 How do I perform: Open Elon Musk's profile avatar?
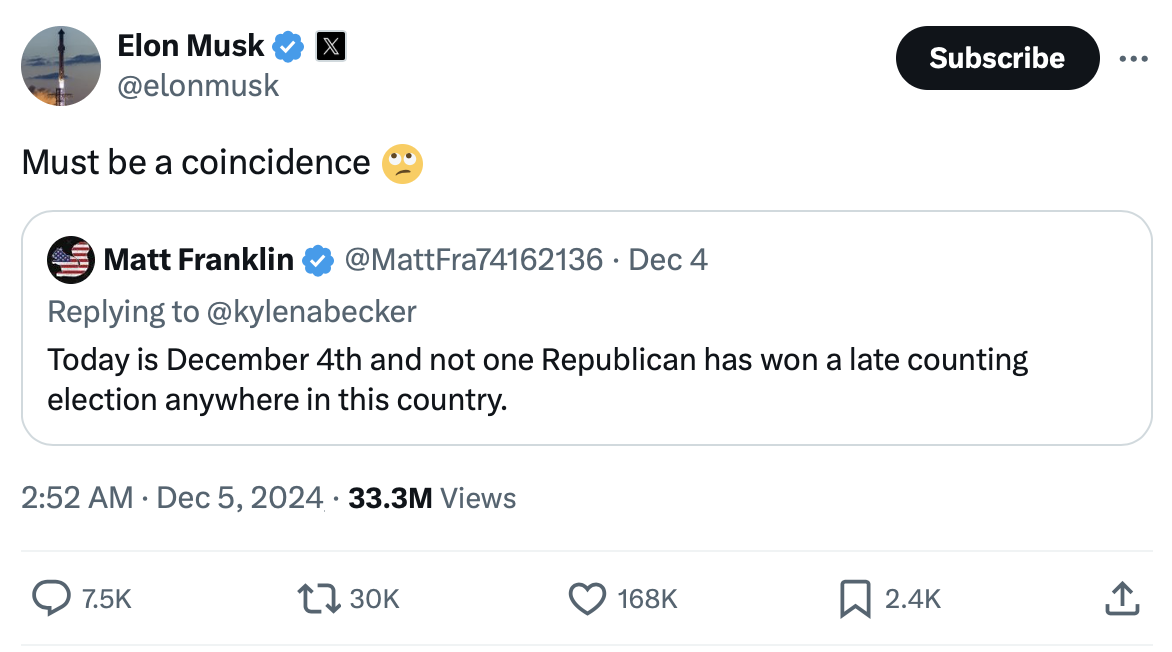point(61,66)
